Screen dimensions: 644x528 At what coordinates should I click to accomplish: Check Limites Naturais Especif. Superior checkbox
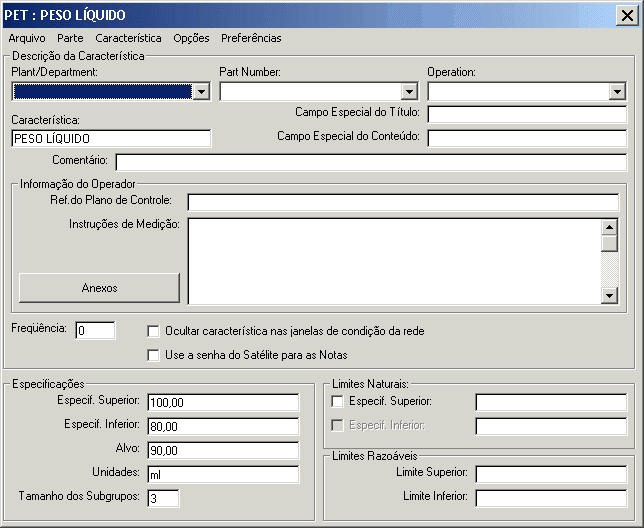(x=337, y=401)
